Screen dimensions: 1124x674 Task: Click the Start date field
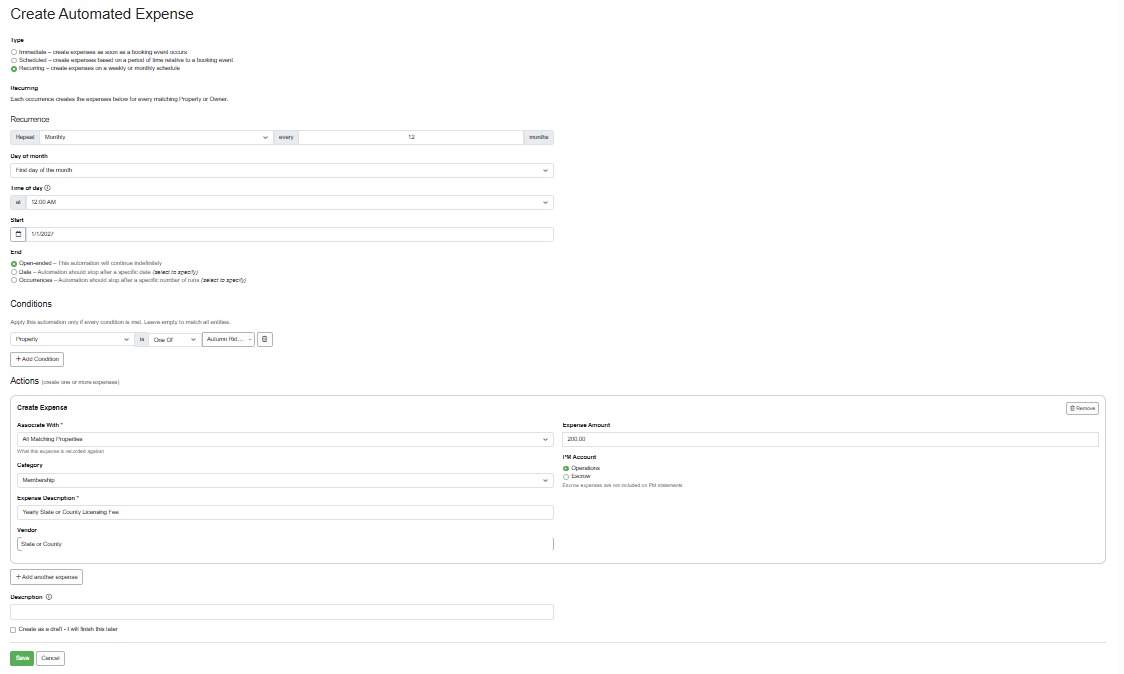[290, 234]
